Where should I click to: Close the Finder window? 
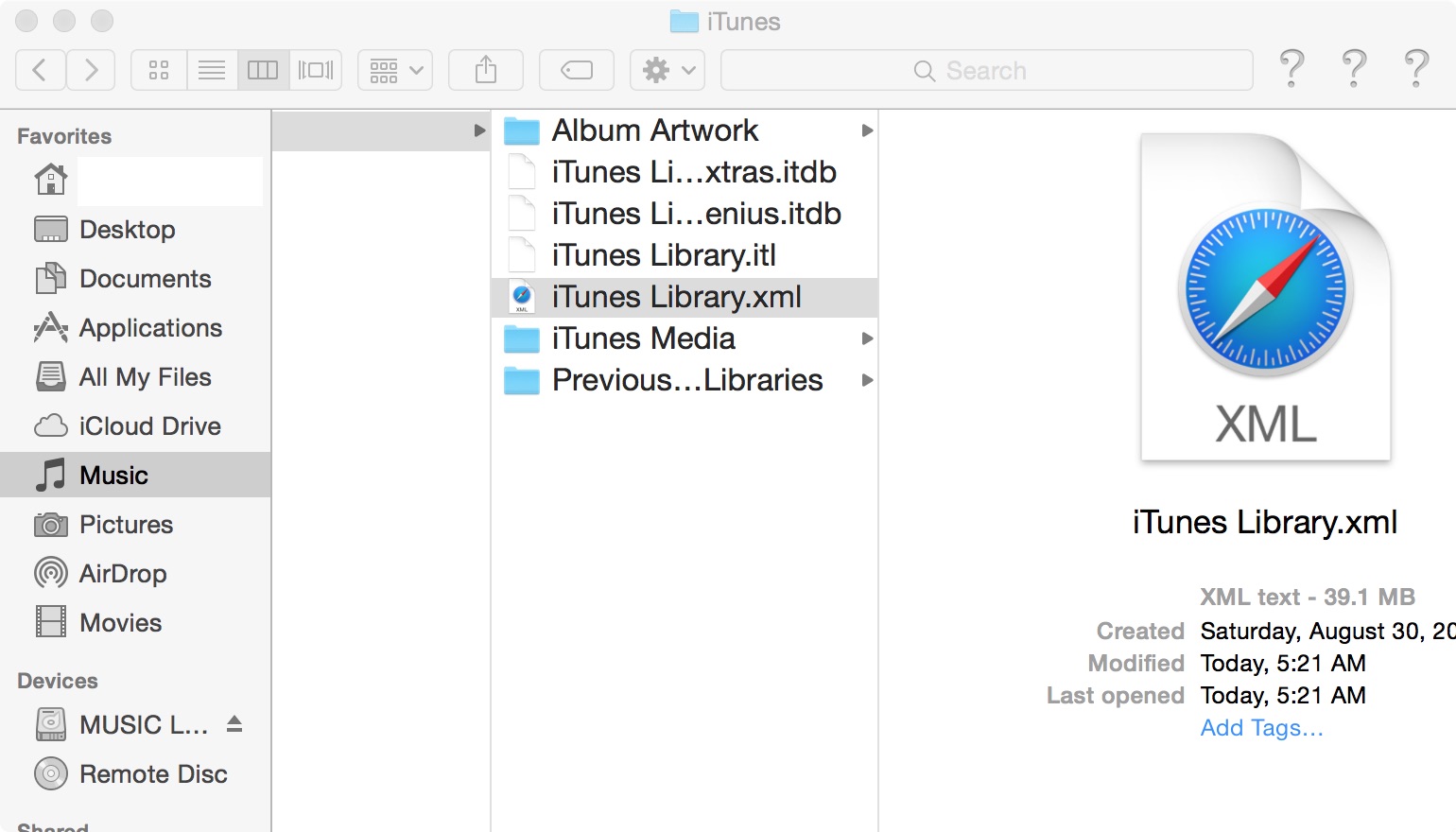click(x=27, y=21)
